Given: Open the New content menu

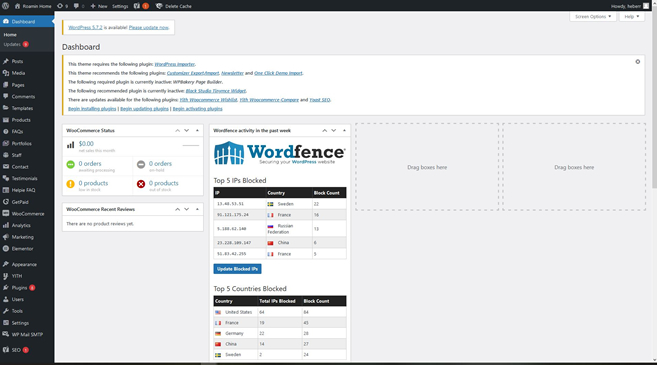Looking at the screenshot, I should pos(99,6).
